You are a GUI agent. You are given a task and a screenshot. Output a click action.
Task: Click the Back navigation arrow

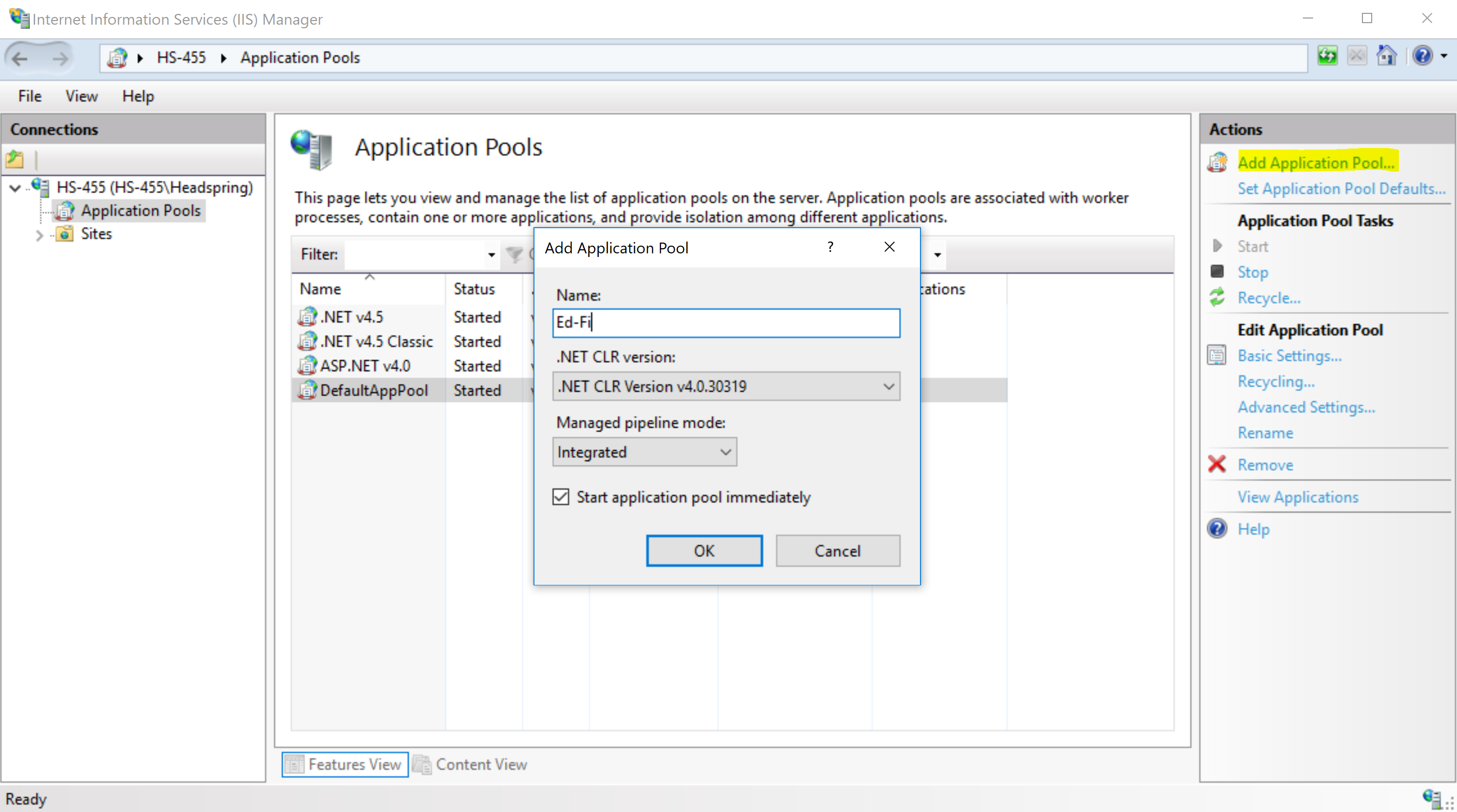(x=21, y=58)
